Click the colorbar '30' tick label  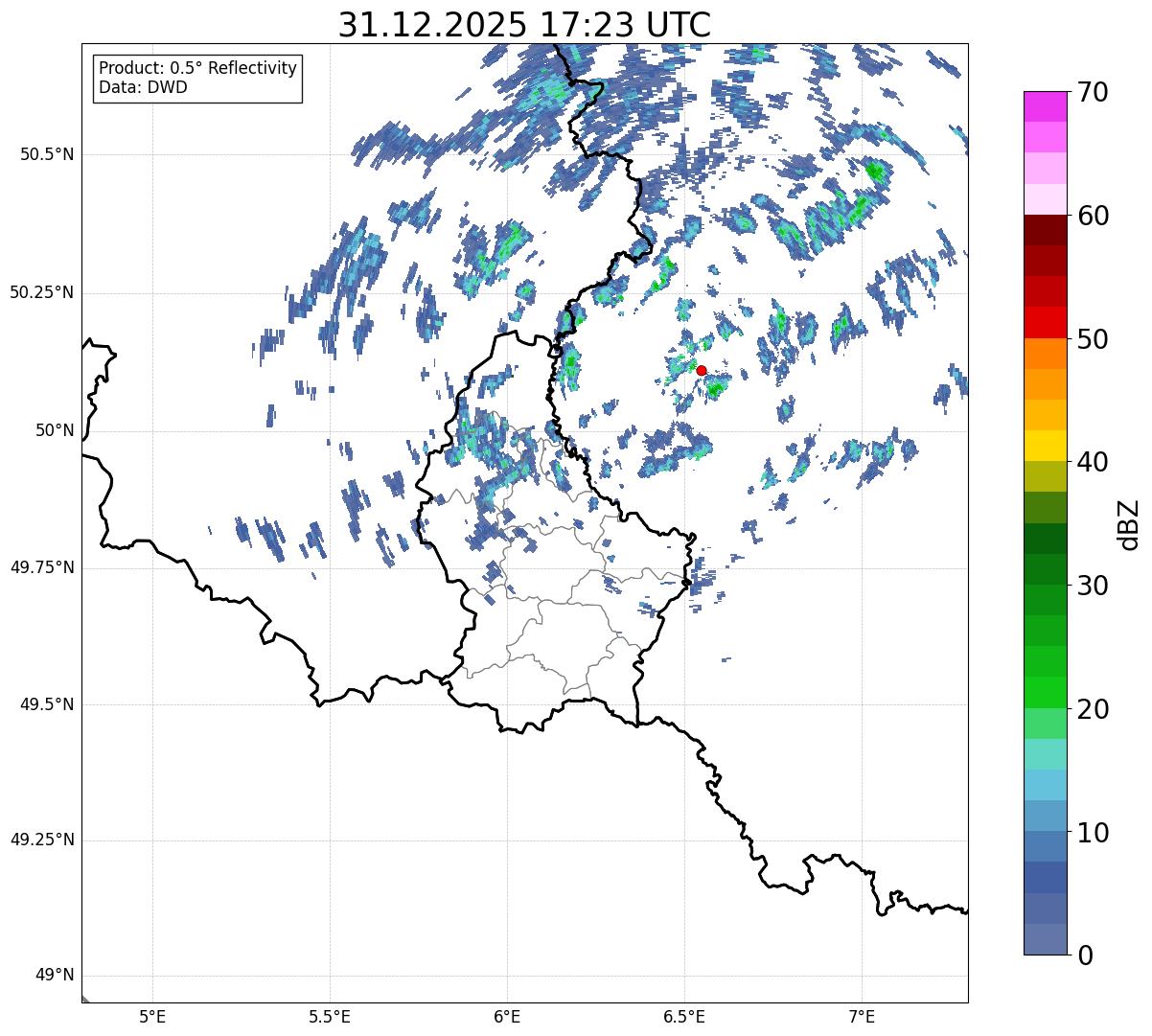point(1093,586)
